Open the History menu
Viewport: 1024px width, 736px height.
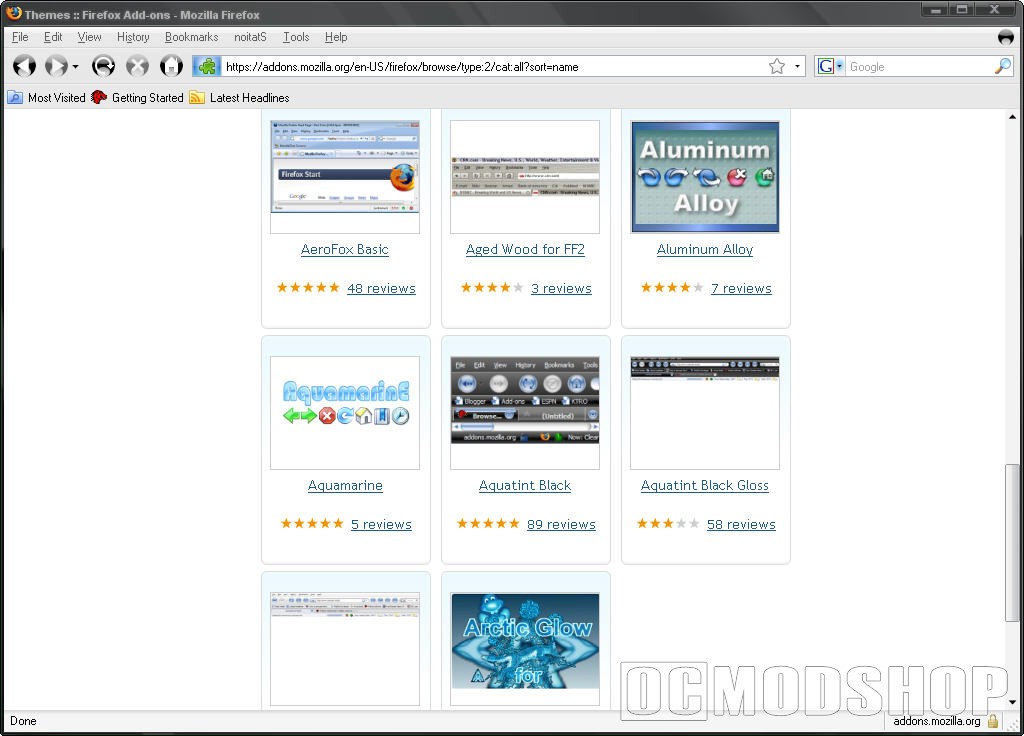click(x=133, y=37)
